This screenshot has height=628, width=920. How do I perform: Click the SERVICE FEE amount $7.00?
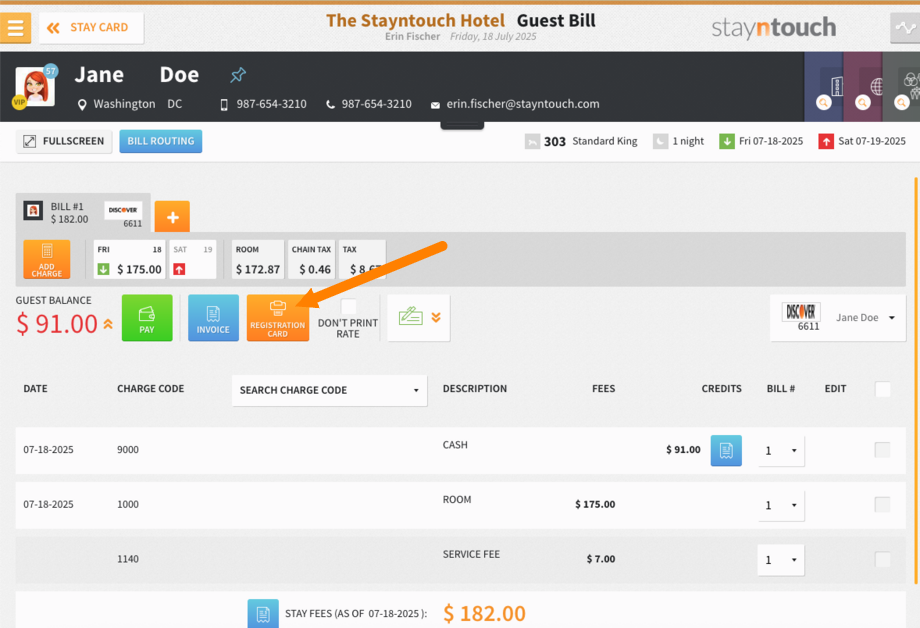coord(601,559)
